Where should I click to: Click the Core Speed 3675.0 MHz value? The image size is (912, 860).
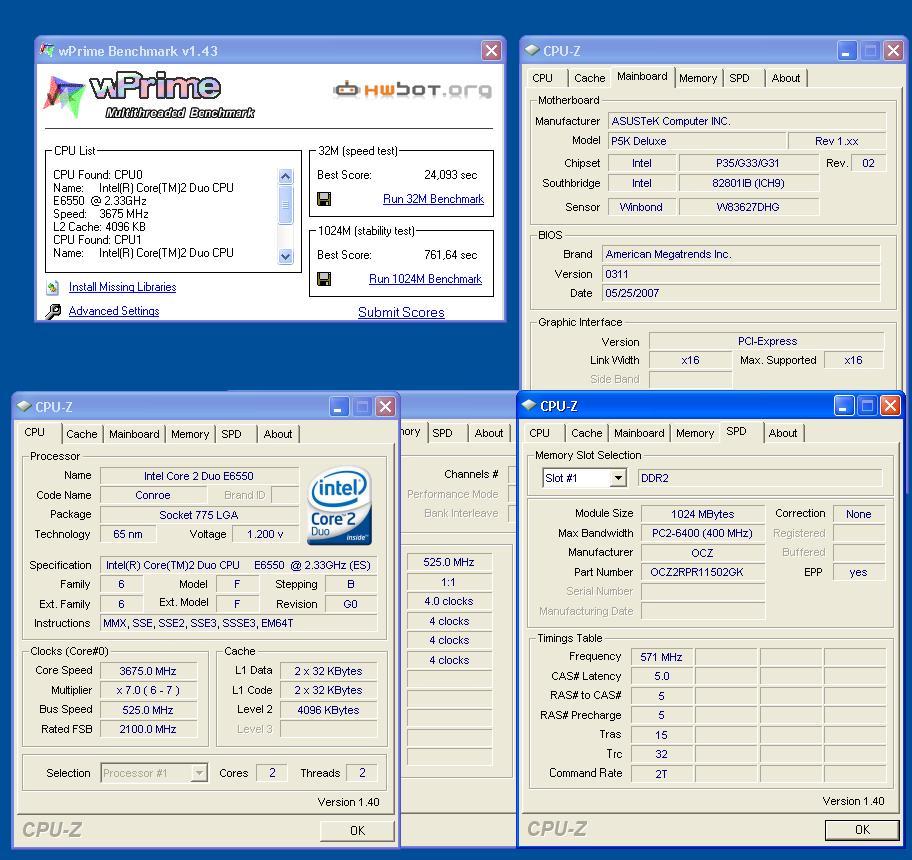click(148, 670)
